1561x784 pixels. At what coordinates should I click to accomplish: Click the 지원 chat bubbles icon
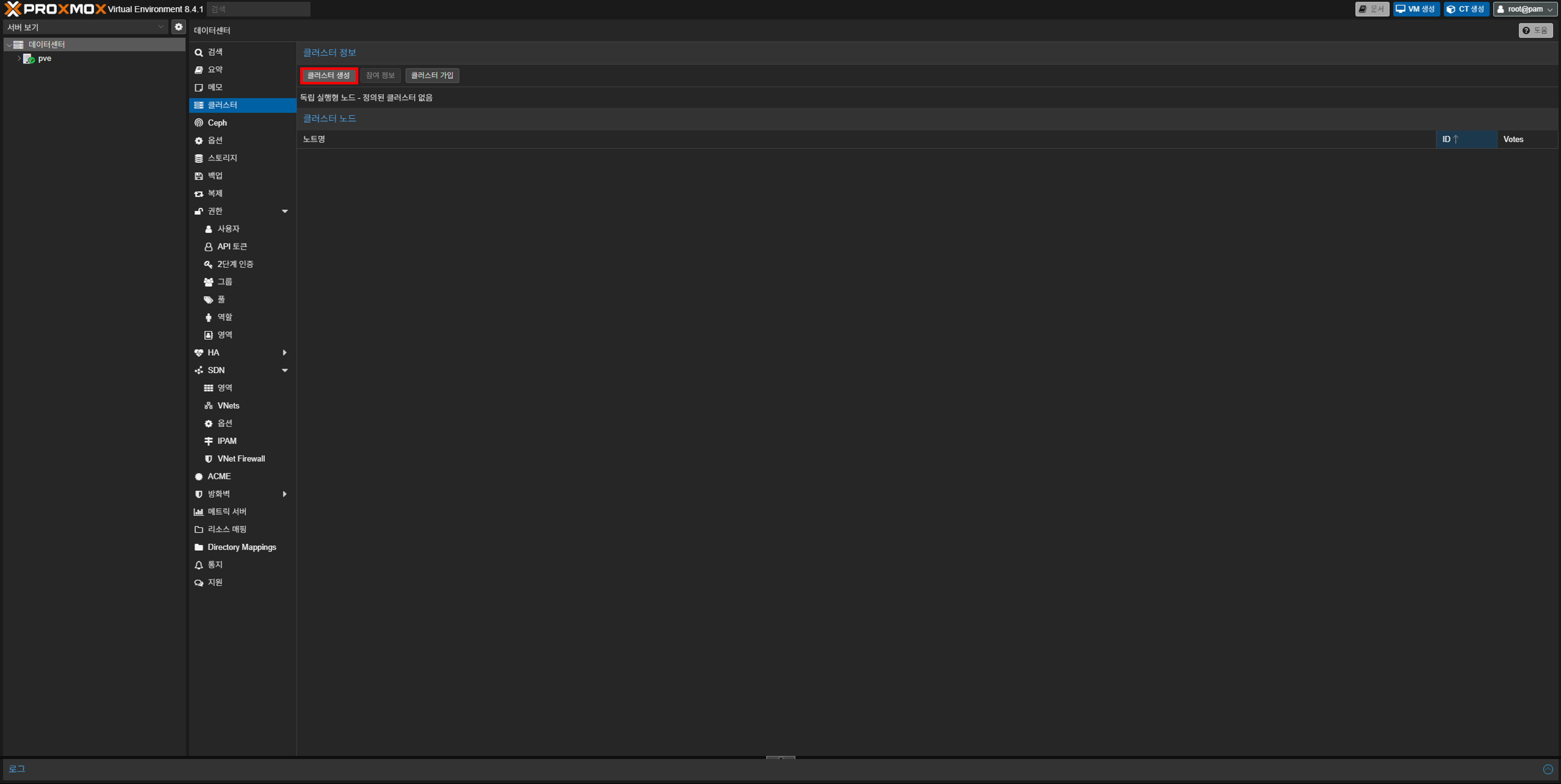(198, 583)
